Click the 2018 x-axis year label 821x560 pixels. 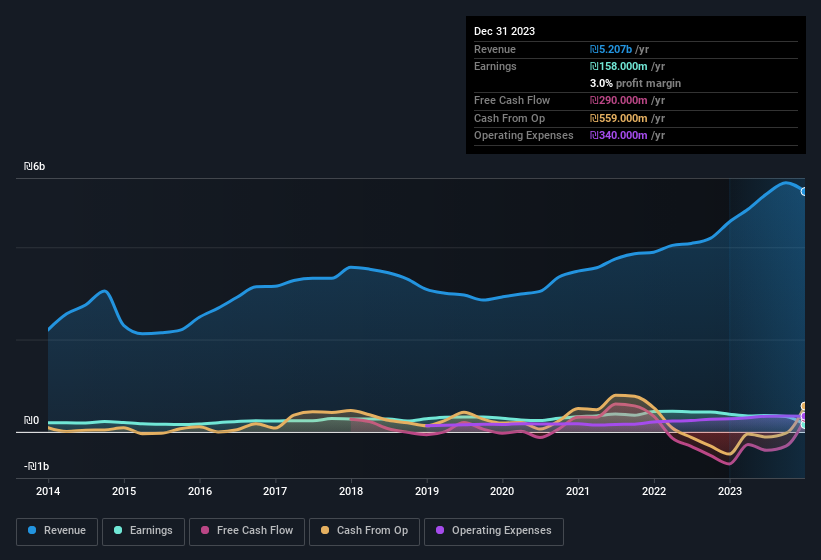click(x=351, y=491)
